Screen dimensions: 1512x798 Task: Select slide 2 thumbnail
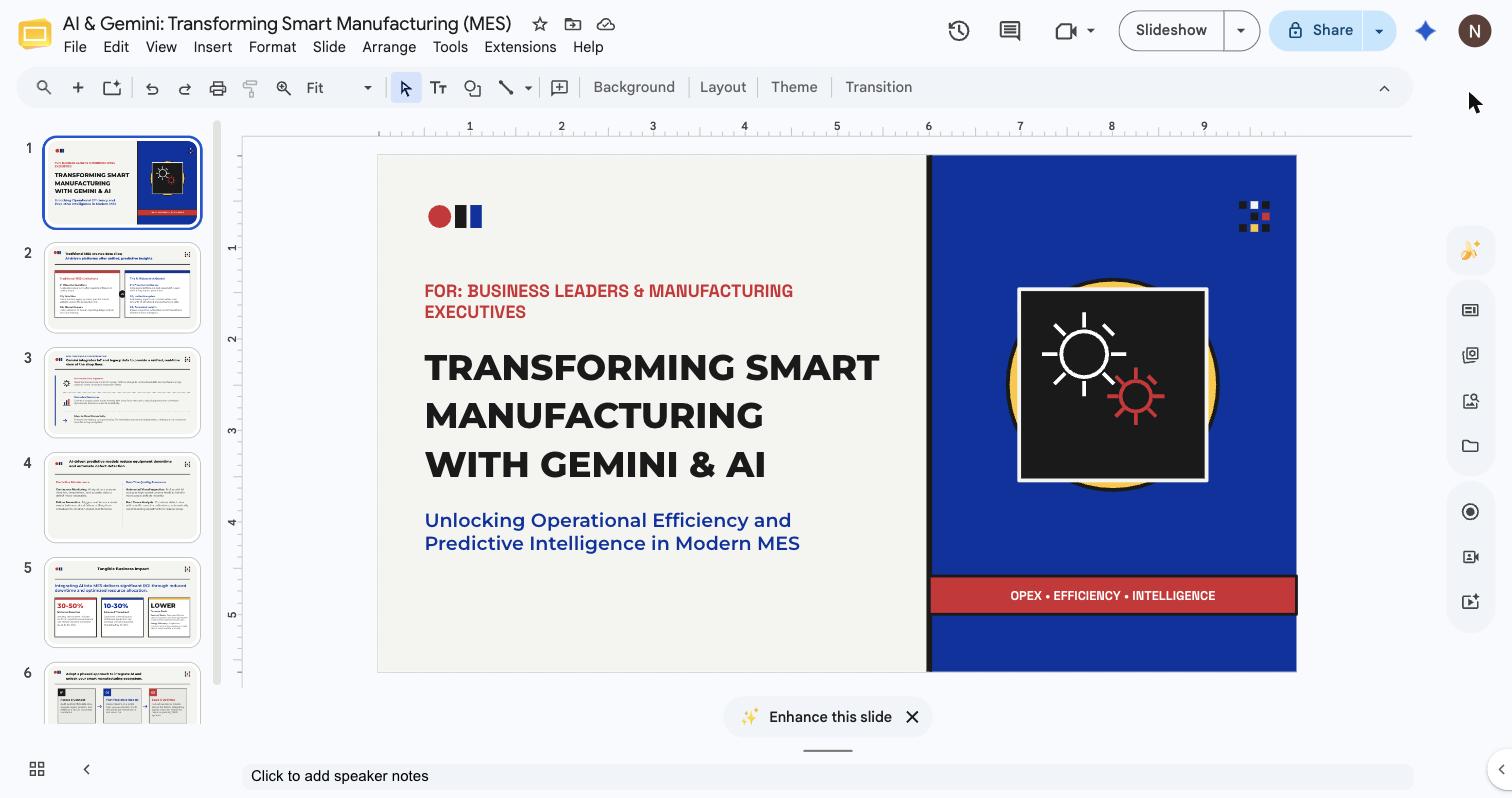122,288
